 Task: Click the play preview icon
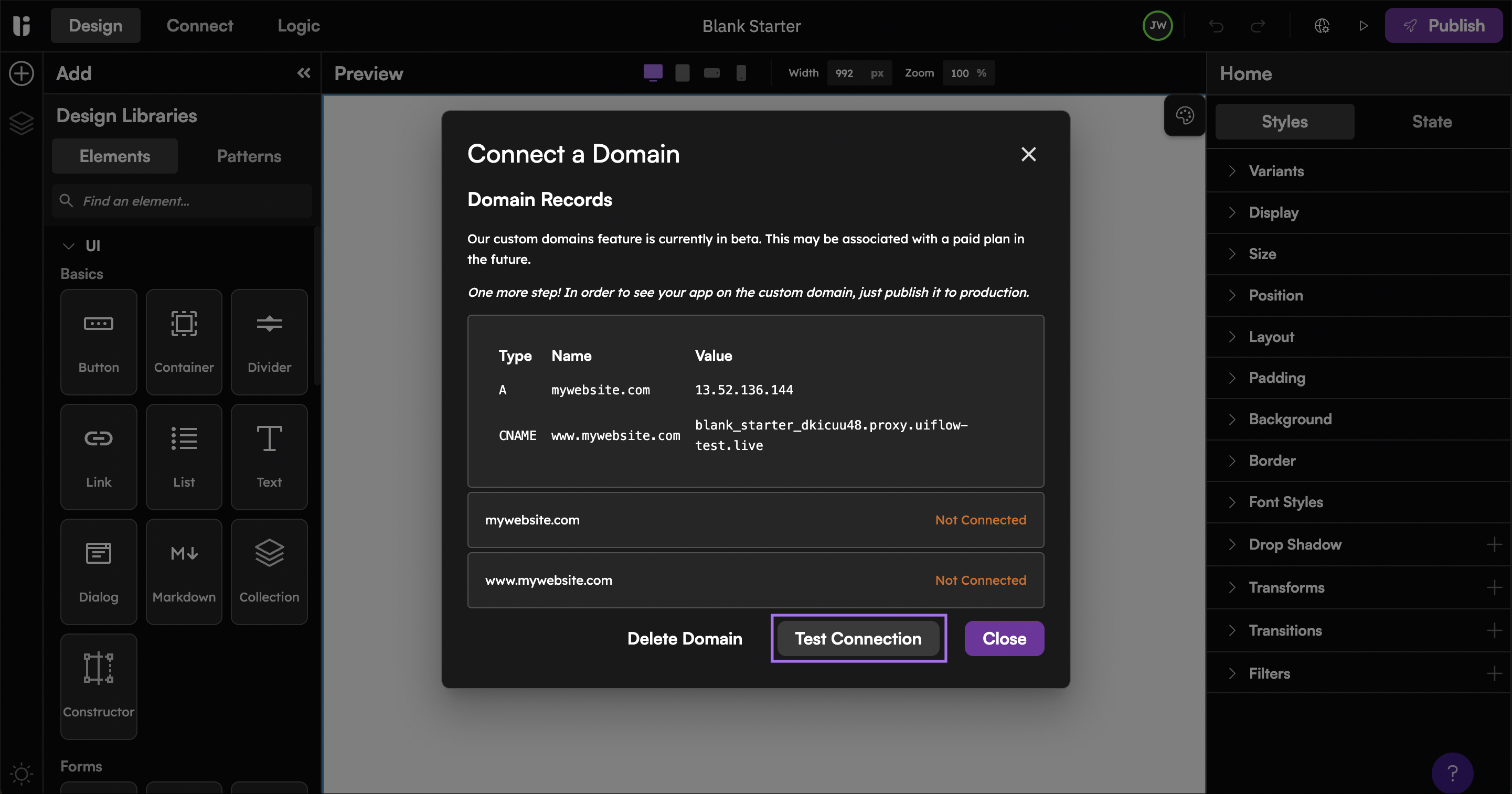(x=1363, y=26)
